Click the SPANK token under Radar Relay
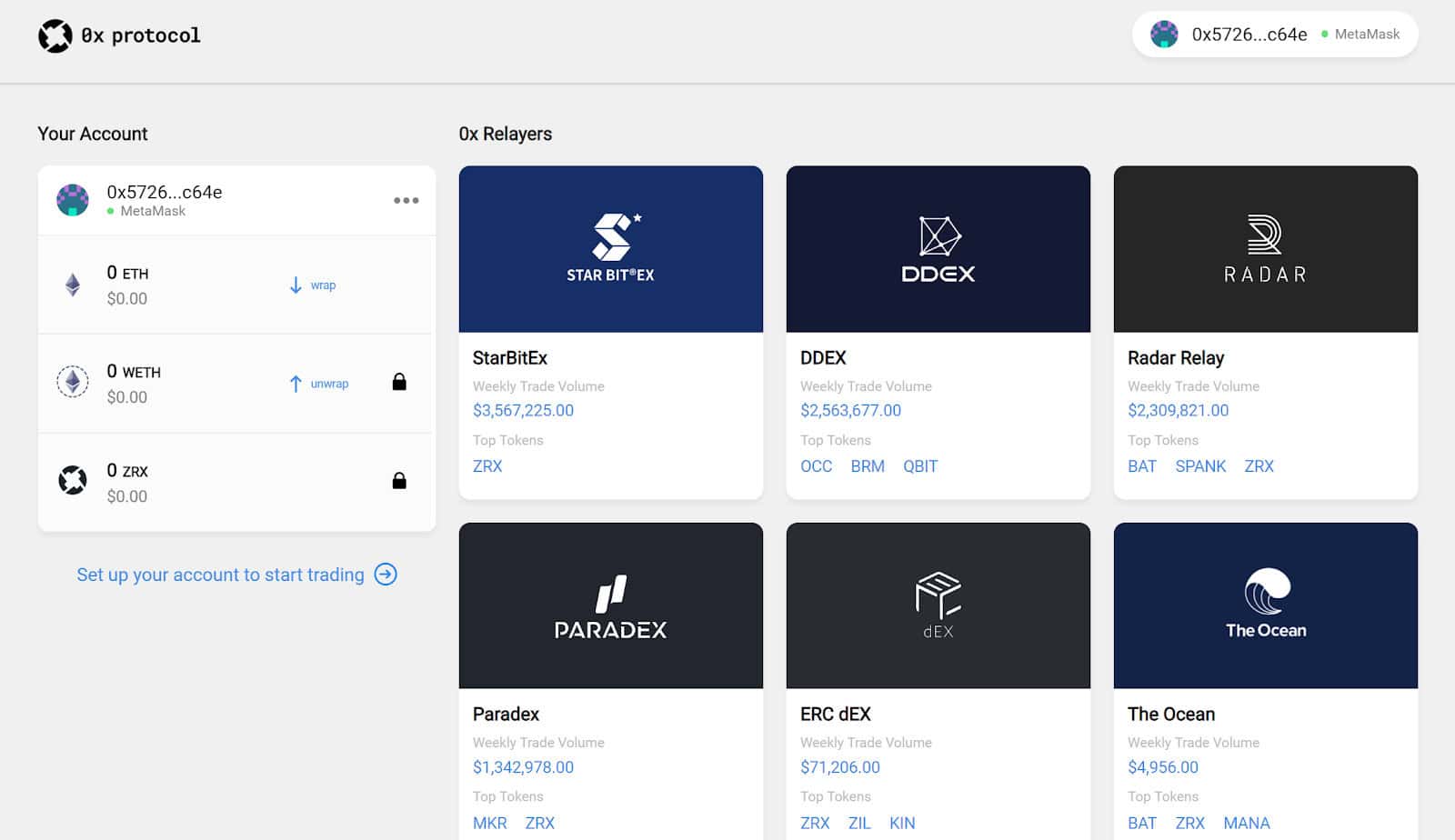The image size is (1455, 840). coord(1200,466)
